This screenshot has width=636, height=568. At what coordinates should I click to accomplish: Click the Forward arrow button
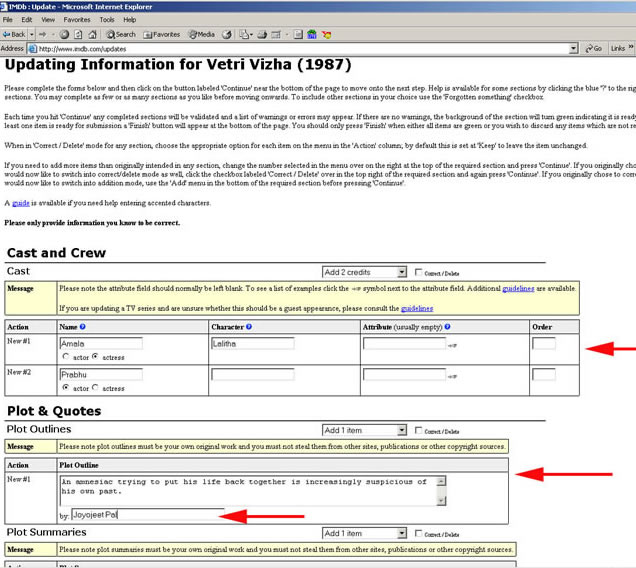(43, 34)
